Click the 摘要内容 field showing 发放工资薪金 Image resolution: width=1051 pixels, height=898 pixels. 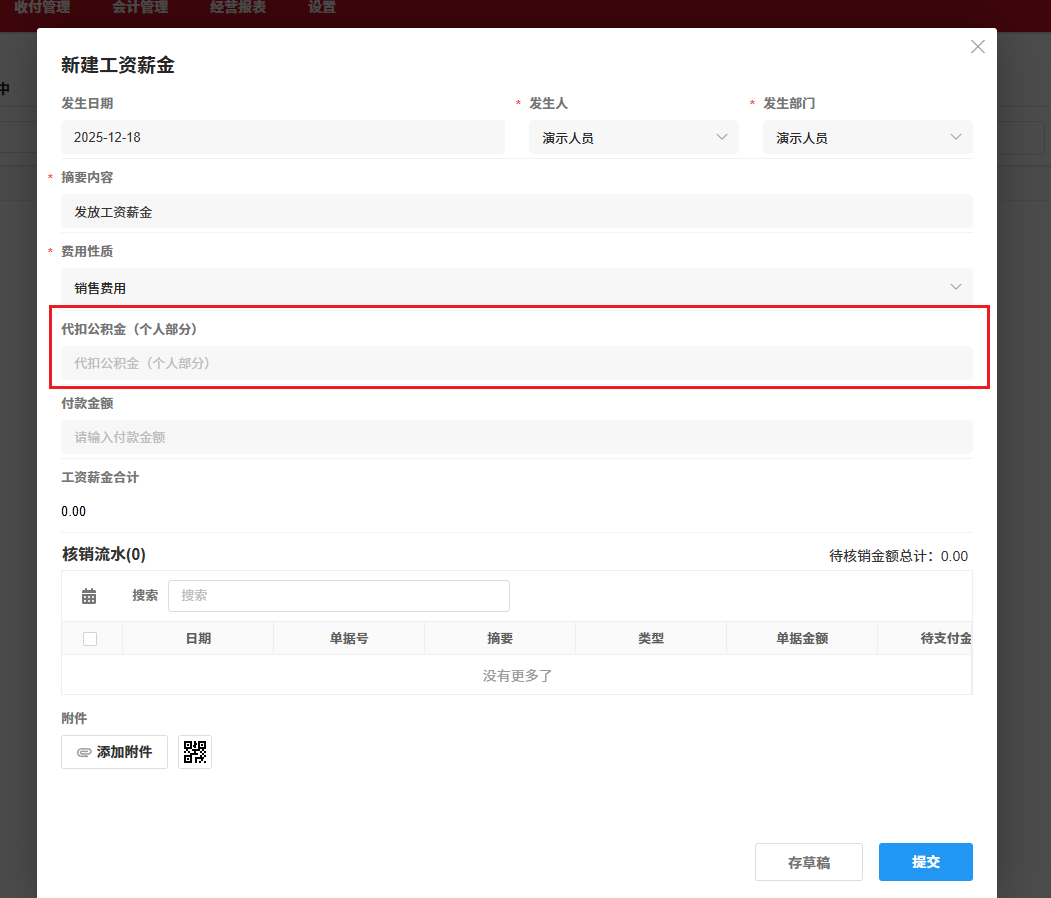point(516,211)
